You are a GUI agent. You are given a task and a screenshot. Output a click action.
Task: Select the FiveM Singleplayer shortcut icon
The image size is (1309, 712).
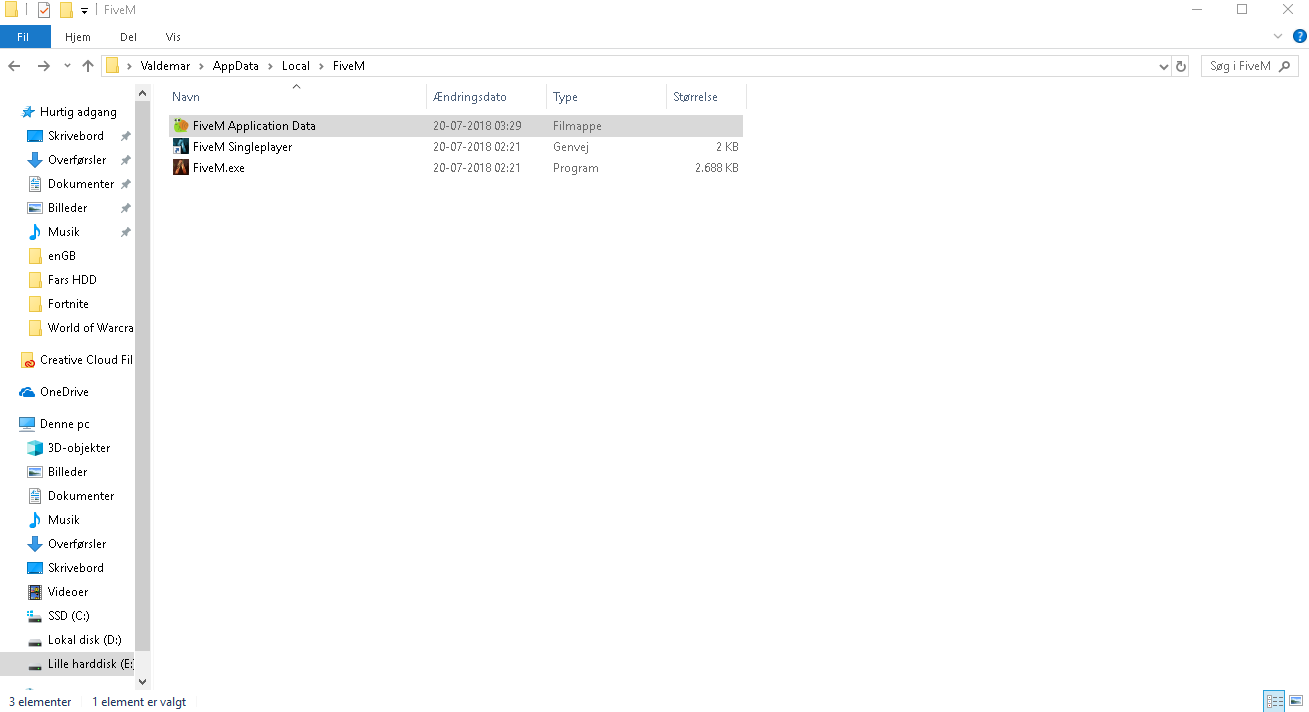pyautogui.click(x=181, y=147)
